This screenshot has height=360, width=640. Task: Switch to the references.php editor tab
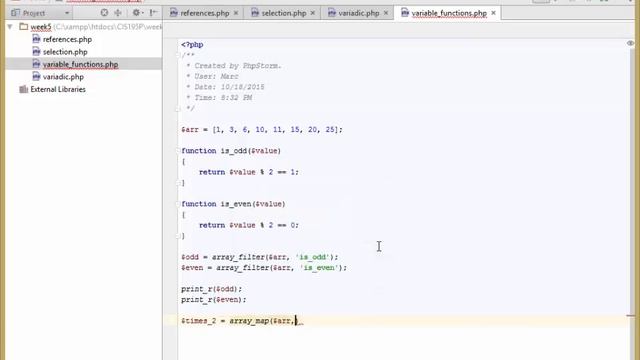(204, 13)
